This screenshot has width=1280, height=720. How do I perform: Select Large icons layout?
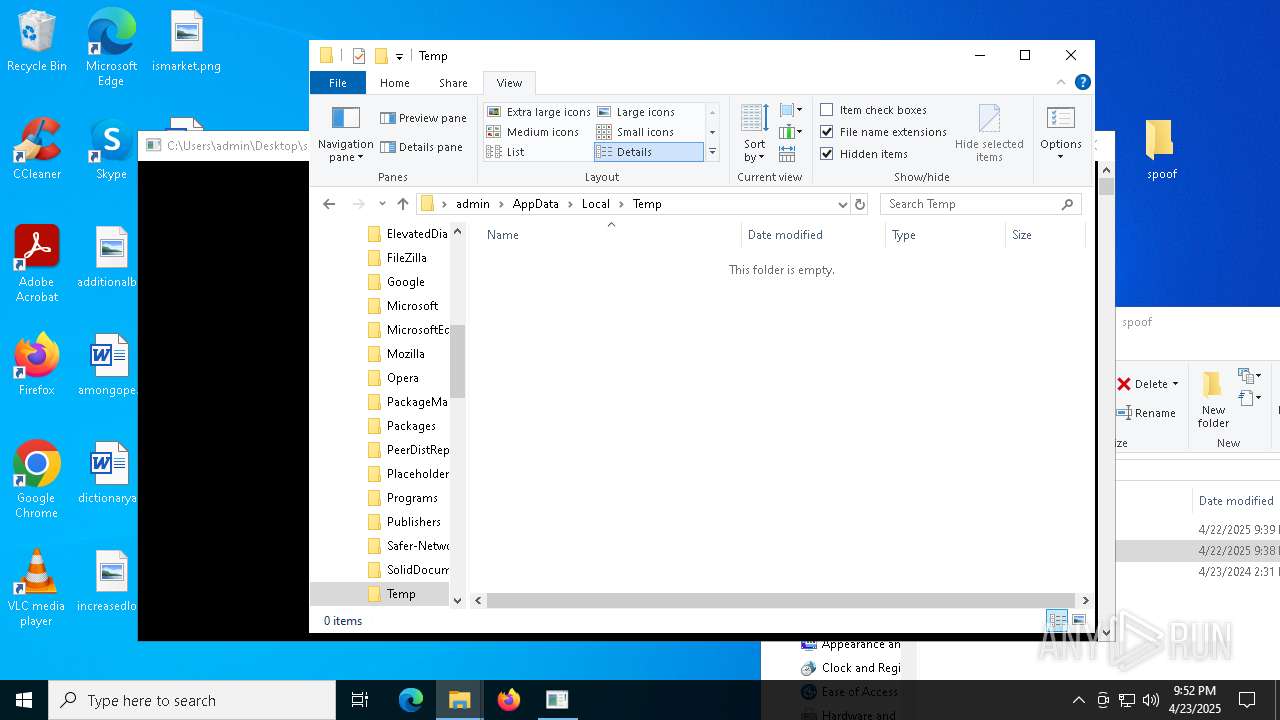tap(636, 112)
